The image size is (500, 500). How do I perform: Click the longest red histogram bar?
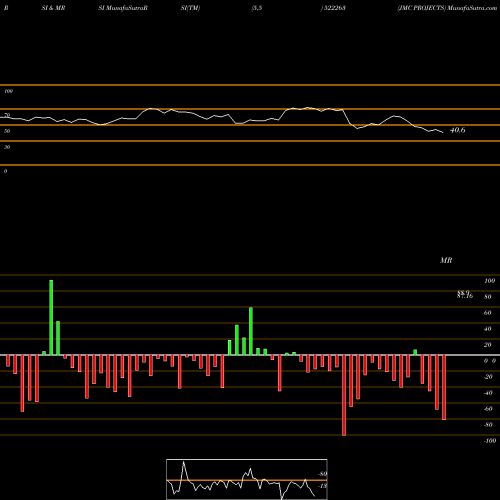coord(344,395)
